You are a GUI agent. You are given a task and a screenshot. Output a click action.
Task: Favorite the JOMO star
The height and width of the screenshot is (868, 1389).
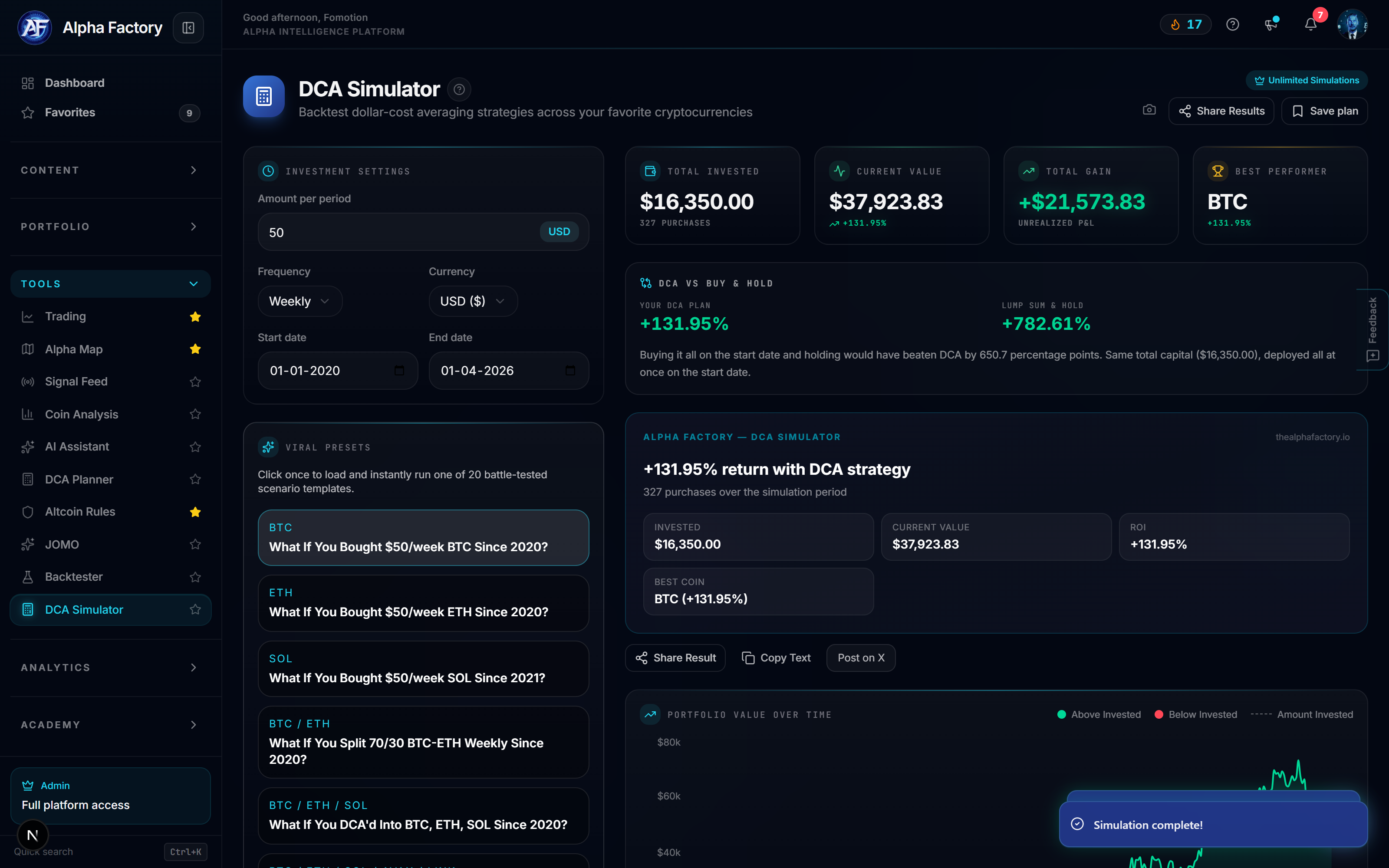[195, 544]
